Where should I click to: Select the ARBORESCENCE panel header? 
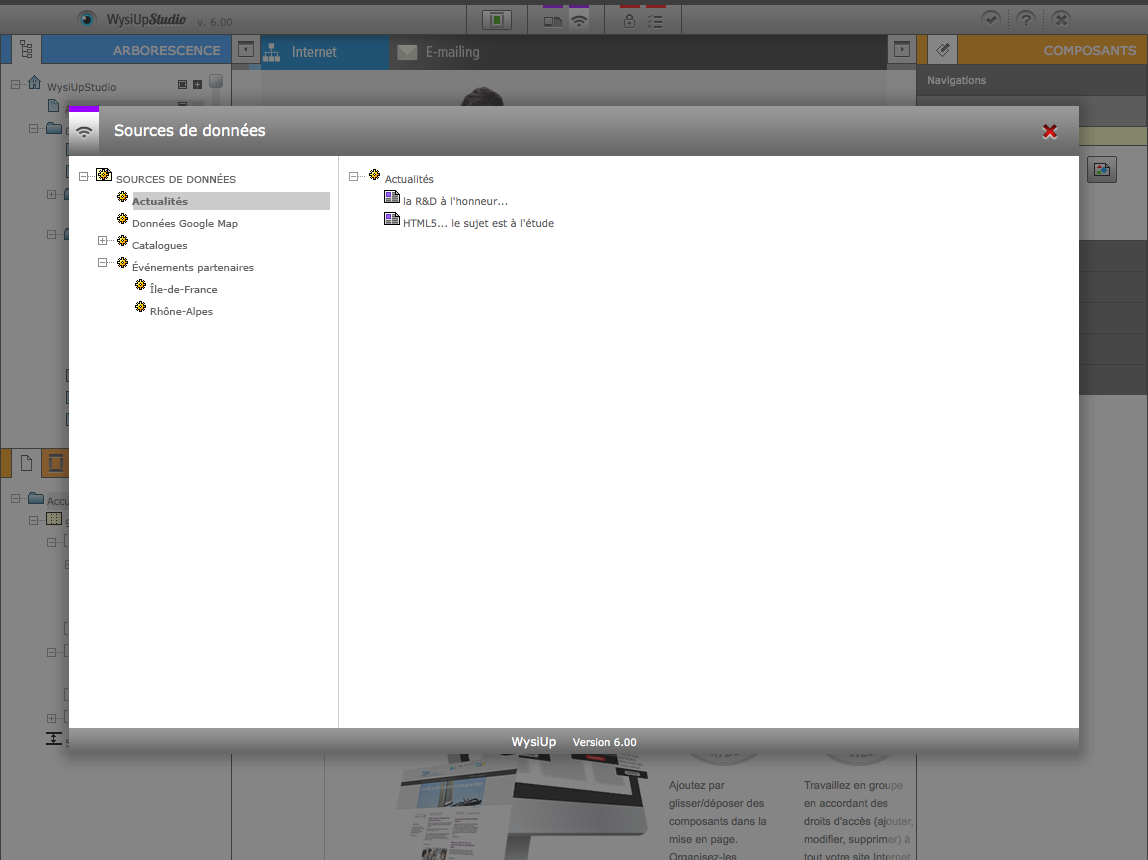[166, 51]
